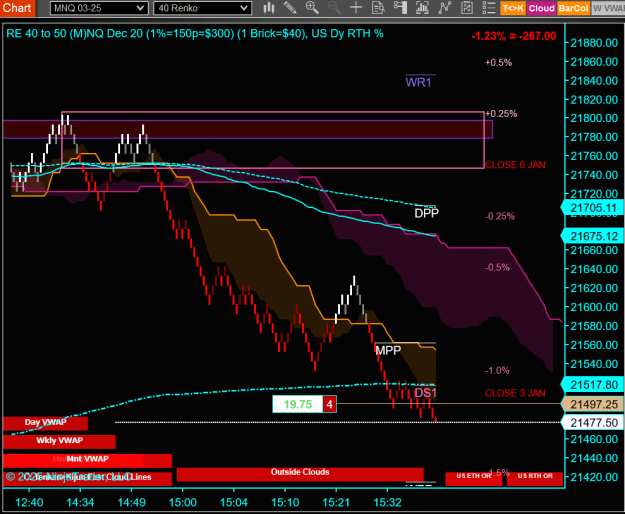This screenshot has height=514, width=625.
Task: Click the DPP pivot label
Action: click(426, 213)
